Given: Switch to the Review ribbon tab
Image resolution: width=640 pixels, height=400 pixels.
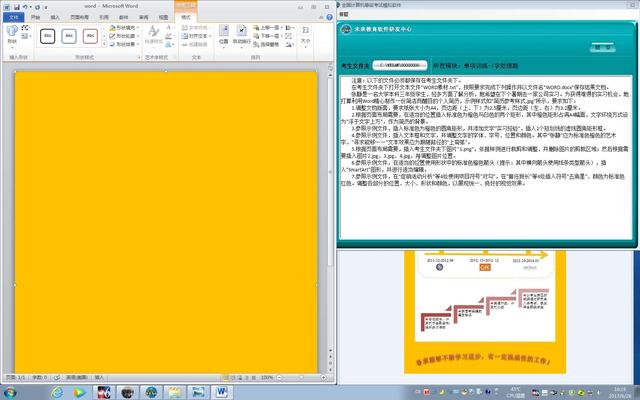Looking at the screenshot, I should (143, 17).
